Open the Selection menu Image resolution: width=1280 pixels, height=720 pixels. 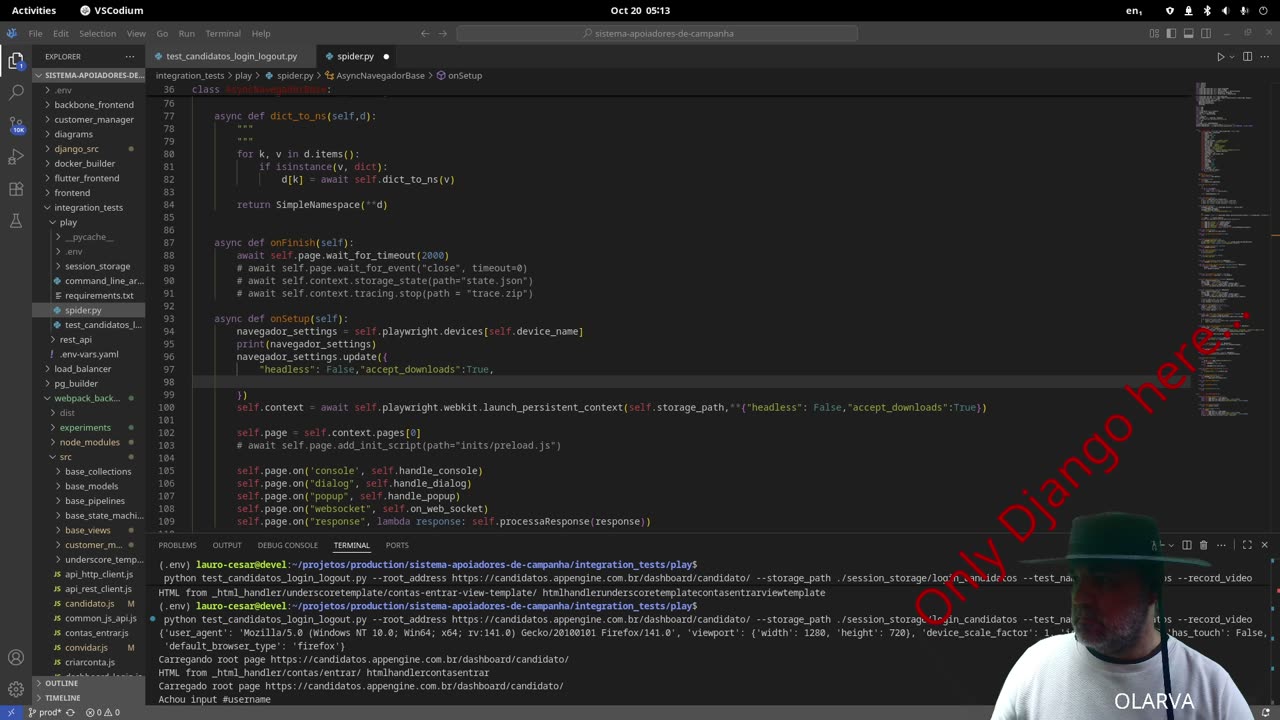[x=98, y=33]
